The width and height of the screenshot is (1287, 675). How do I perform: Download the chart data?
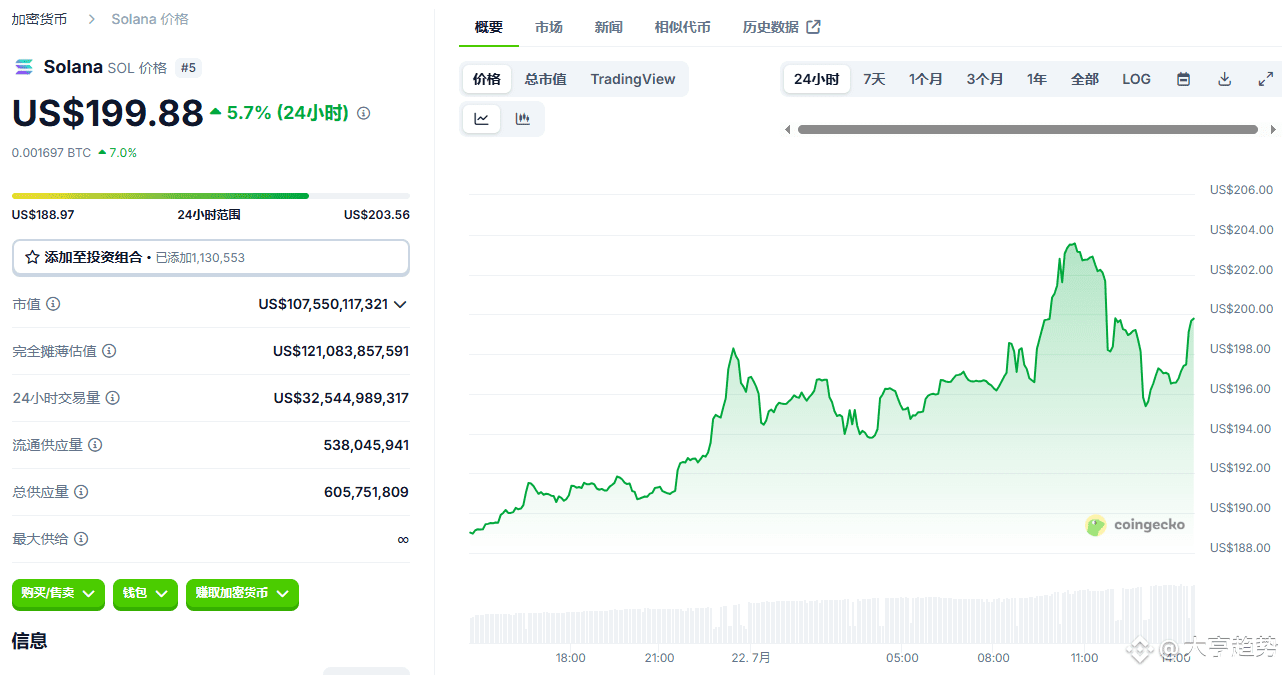pyautogui.click(x=1224, y=79)
